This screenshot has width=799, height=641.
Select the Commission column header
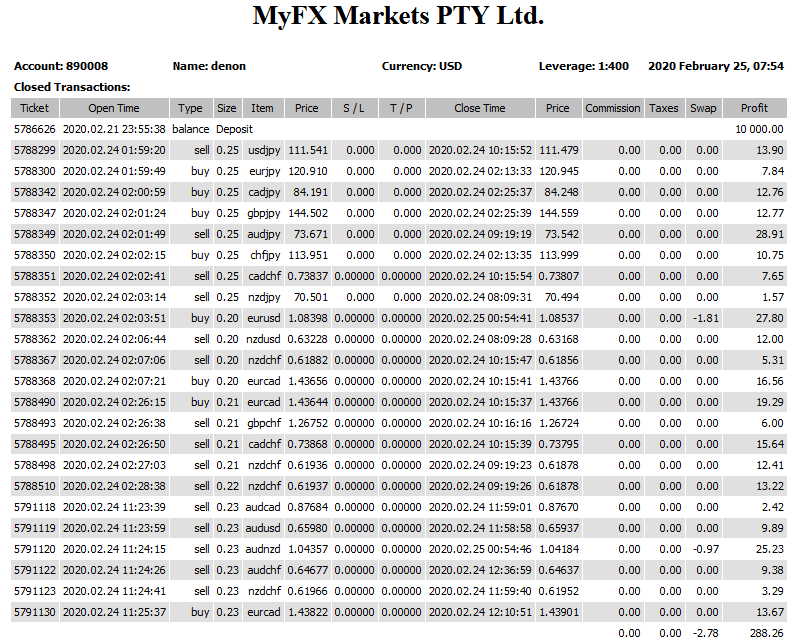(x=613, y=108)
